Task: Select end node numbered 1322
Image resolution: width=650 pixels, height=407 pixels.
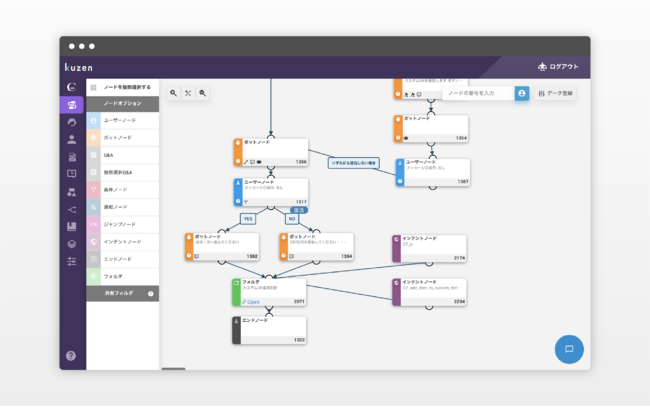Action: point(269,330)
